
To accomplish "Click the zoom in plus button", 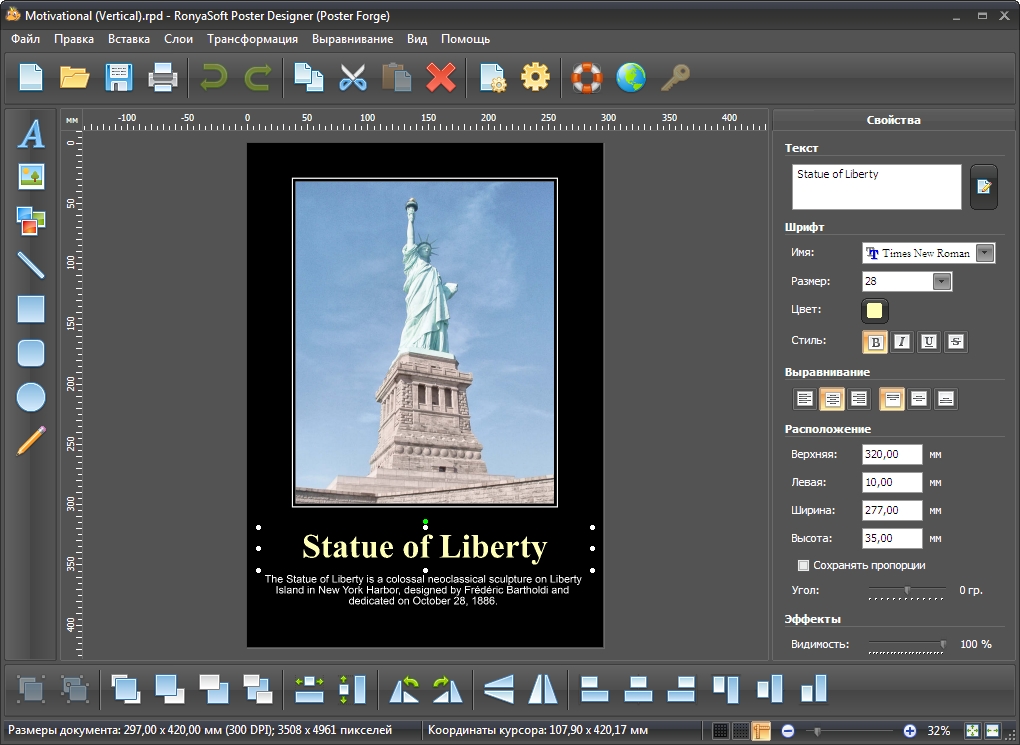I will click(x=909, y=731).
